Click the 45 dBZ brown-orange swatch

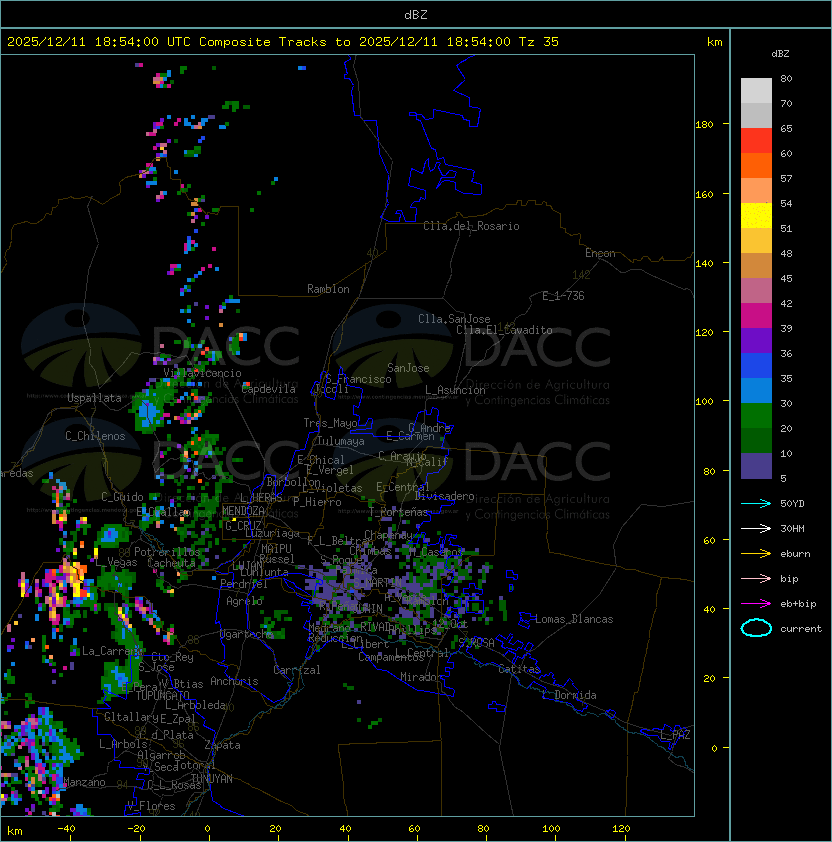[x=756, y=265]
